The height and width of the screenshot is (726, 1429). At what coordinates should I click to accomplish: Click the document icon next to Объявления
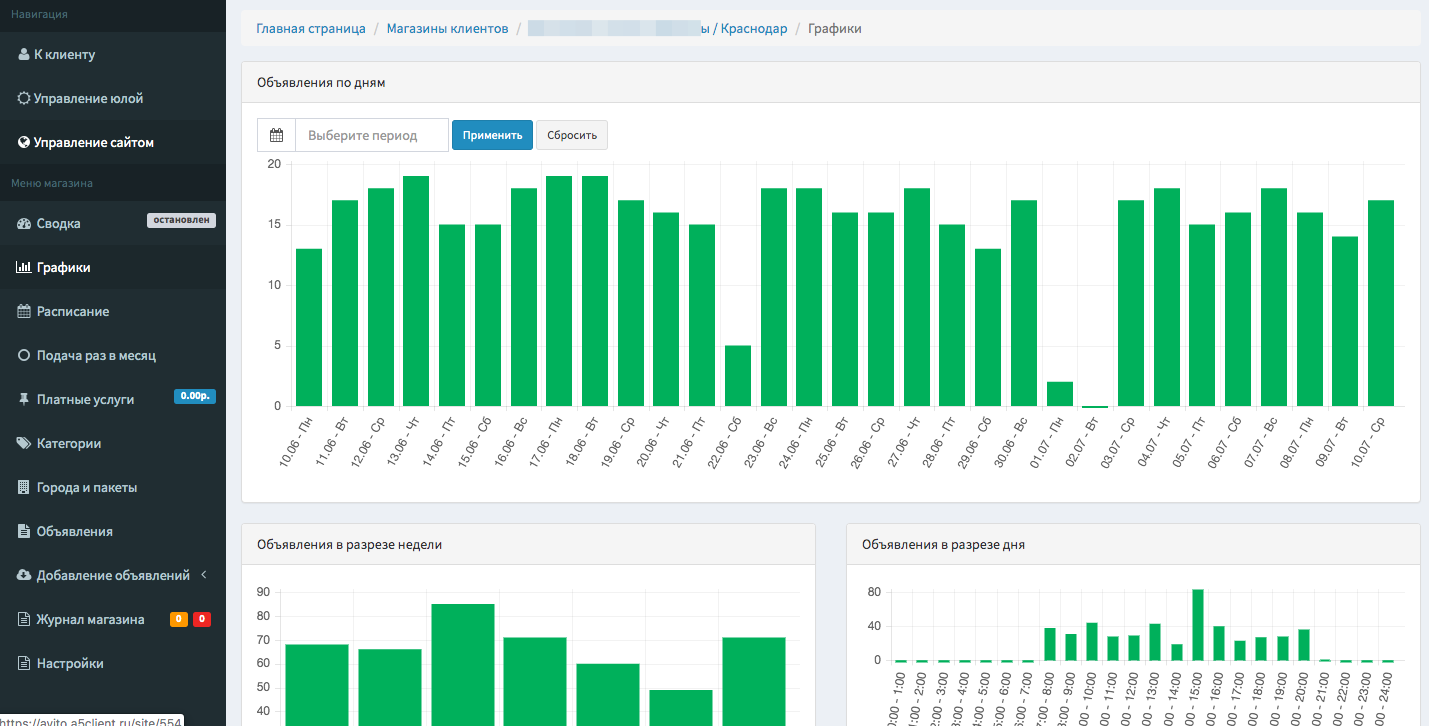coord(24,532)
